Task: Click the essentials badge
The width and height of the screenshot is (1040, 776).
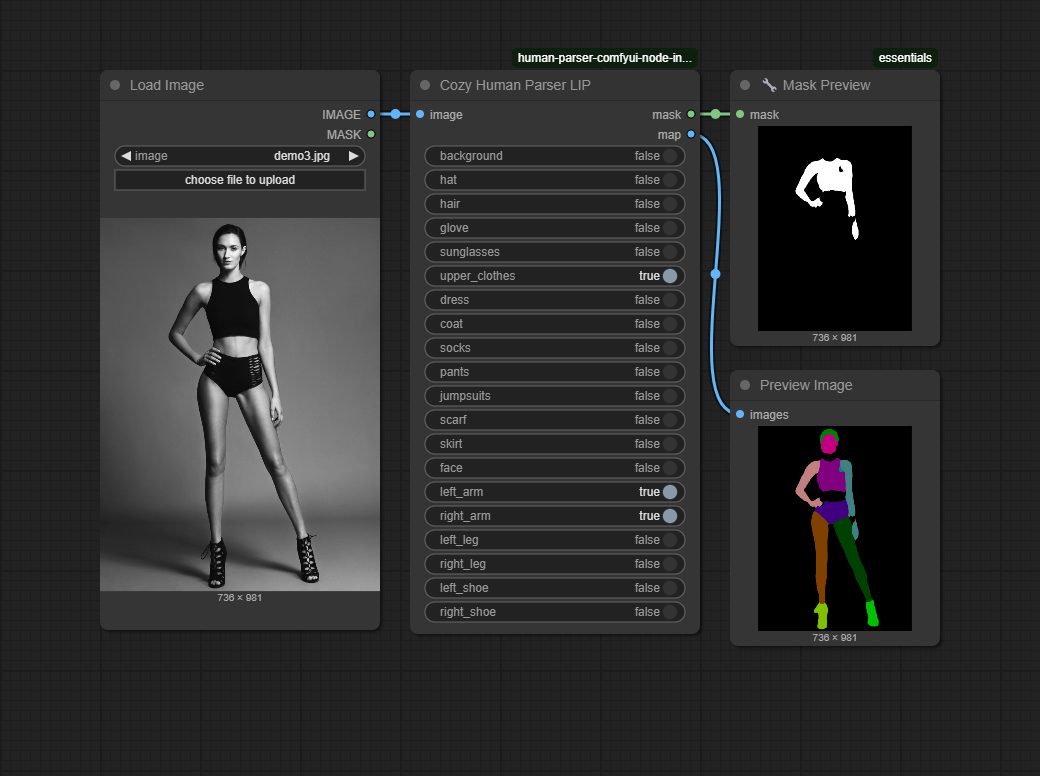Action: coord(906,58)
